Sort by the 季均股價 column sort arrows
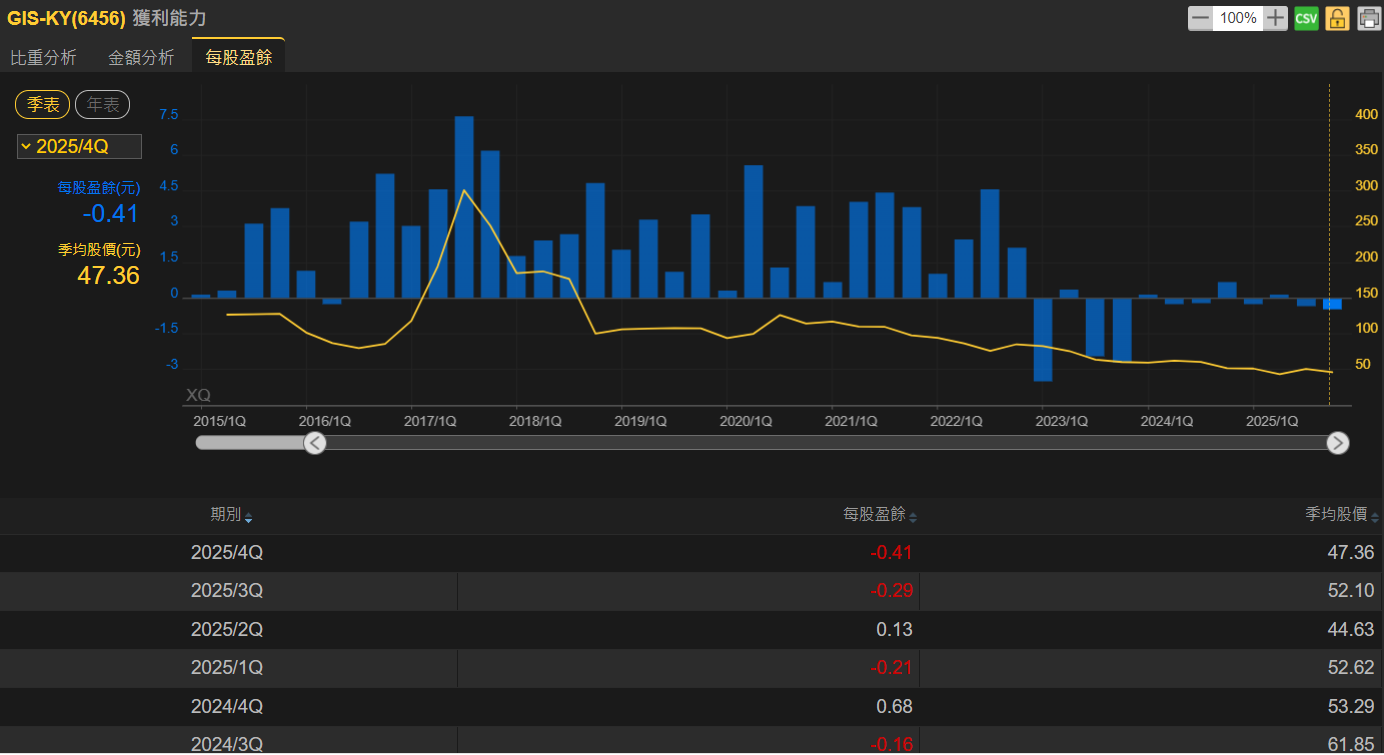Viewport: 1384px width, 755px height. point(1375,517)
